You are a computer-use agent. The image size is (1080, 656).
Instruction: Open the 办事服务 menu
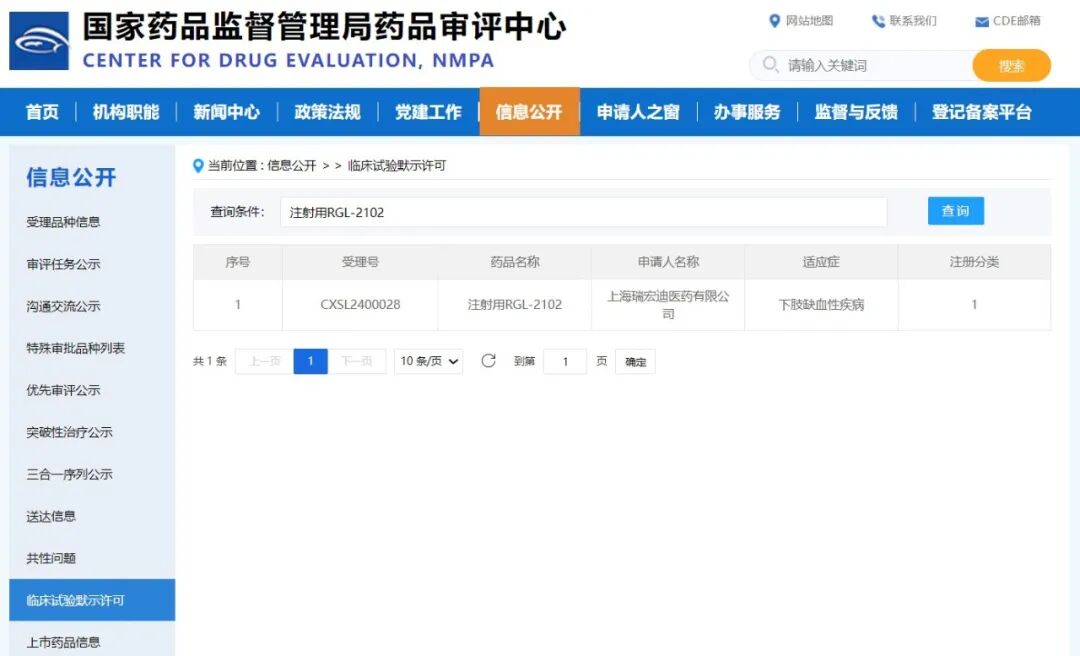tap(747, 112)
